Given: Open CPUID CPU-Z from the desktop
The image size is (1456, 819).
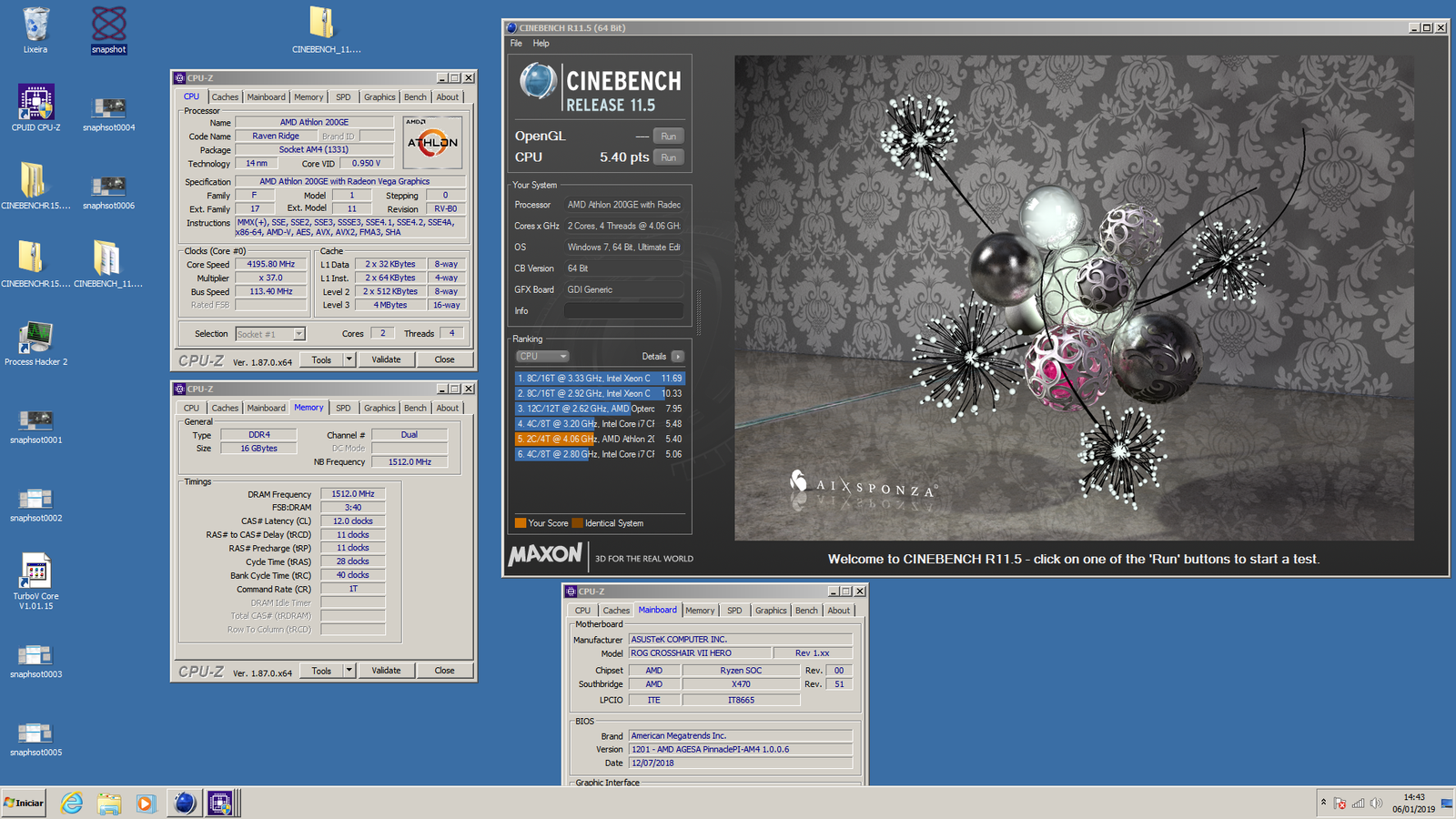Looking at the screenshot, I should (35, 100).
